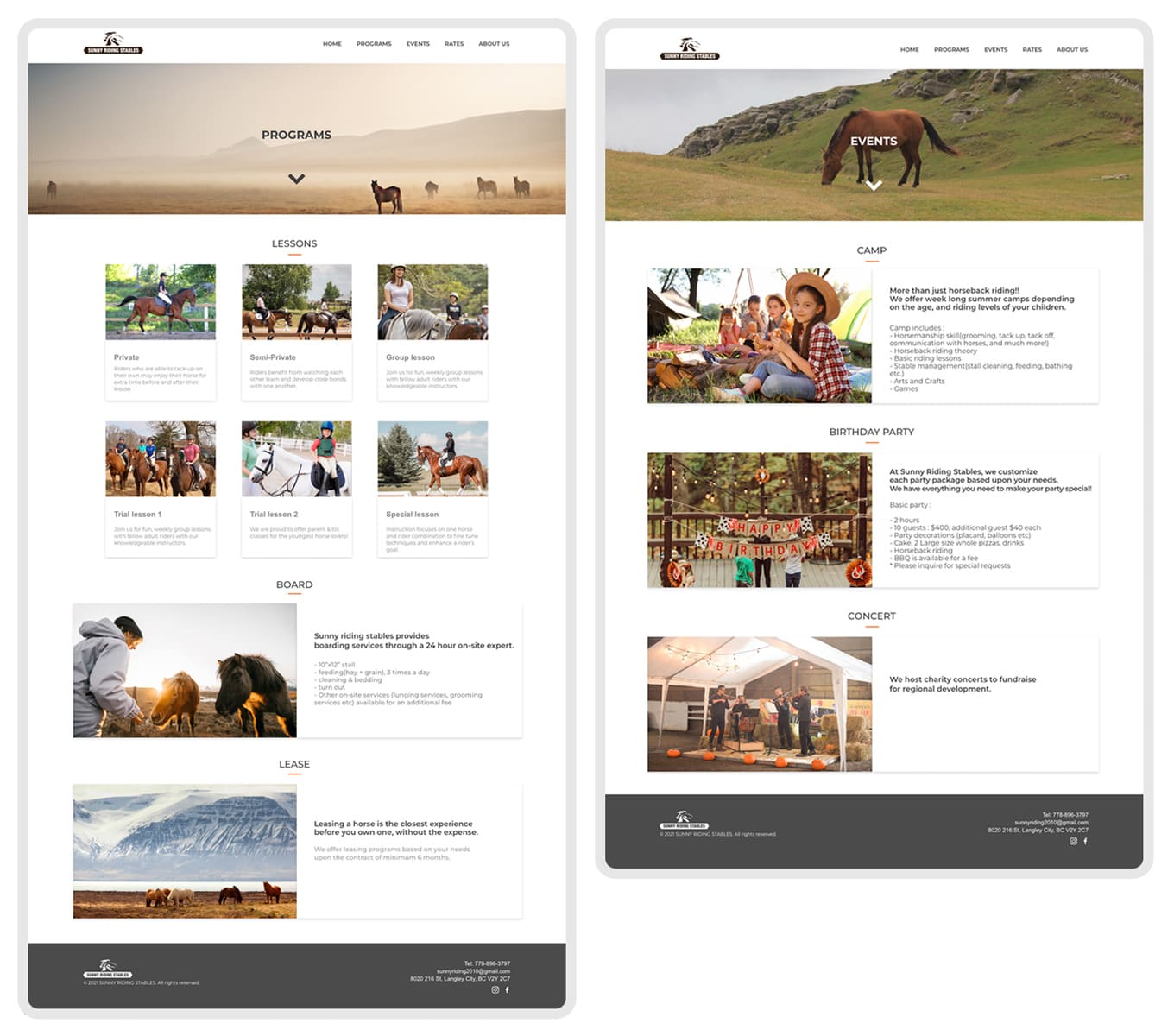Click the email address in Events page footer
Viewport: 1174px width, 1036px height.
pyautogui.click(x=1051, y=823)
